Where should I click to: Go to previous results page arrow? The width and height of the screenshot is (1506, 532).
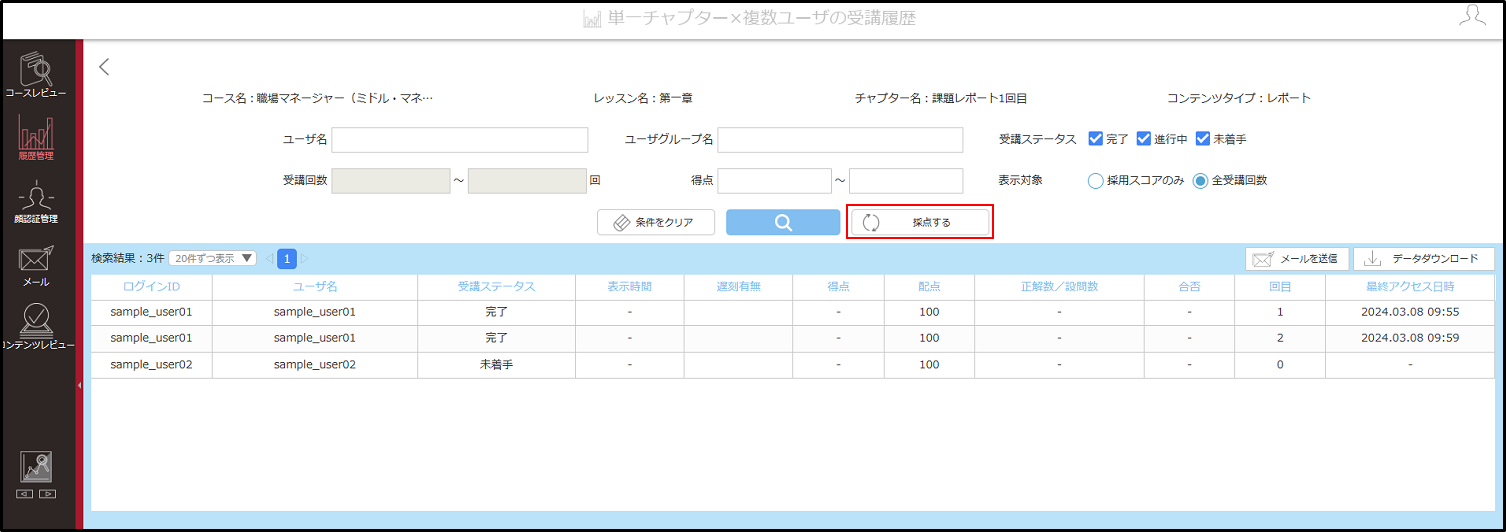(x=269, y=259)
